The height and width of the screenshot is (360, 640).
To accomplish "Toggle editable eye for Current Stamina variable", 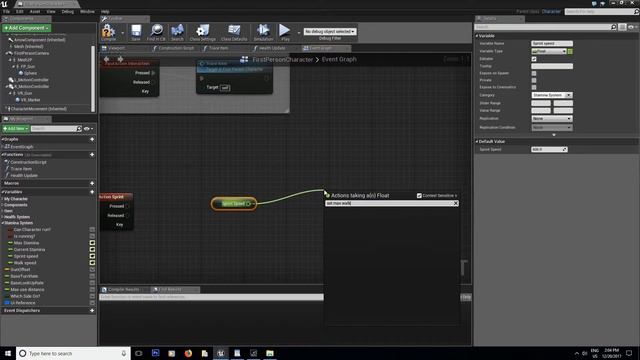I will tap(92, 249).
